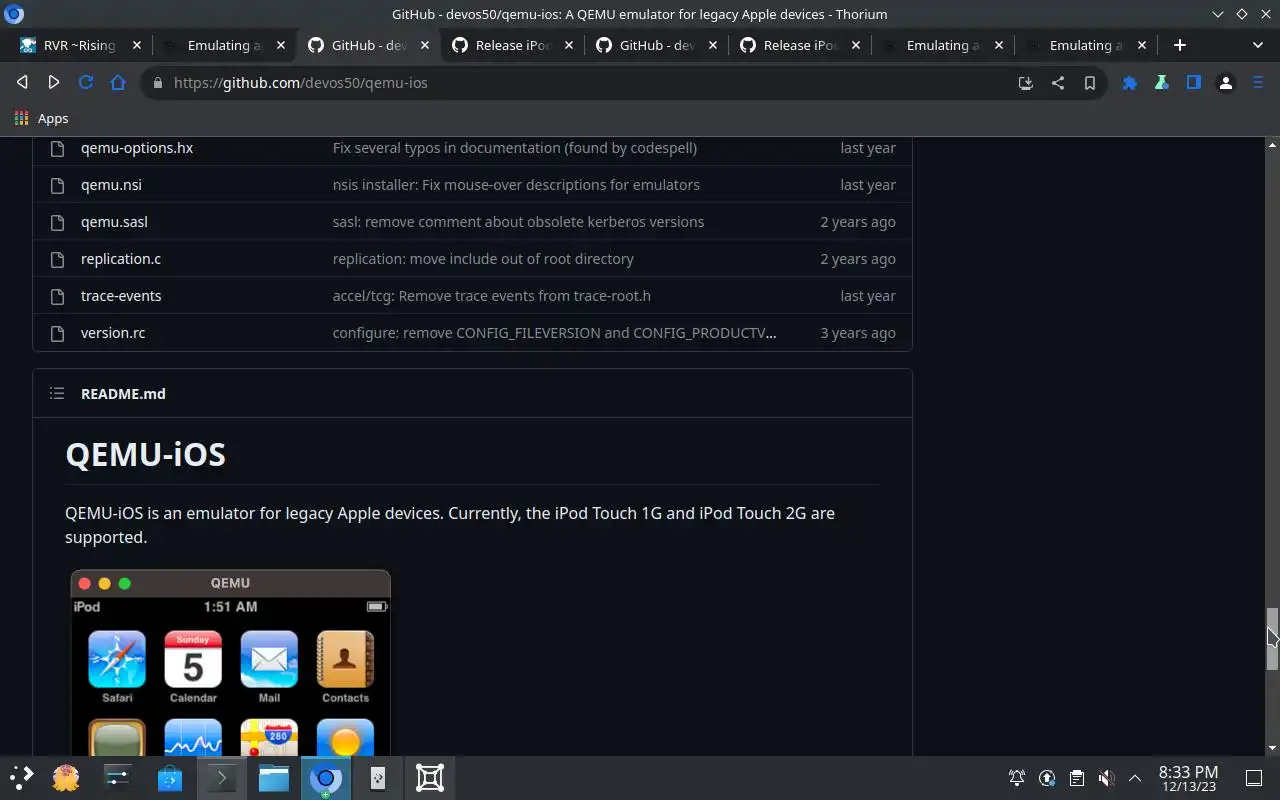Screen dimensions: 1280x800
Task: Close the RVR ~Rising tab
Action: click(x=137, y=45)
